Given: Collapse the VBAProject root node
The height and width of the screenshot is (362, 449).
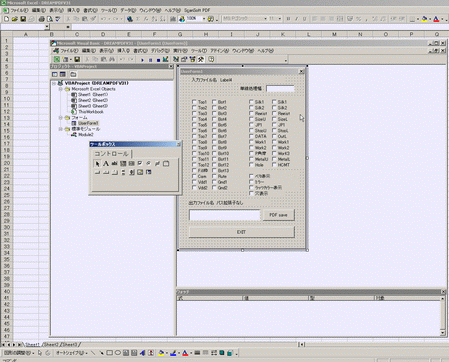Looking at the screenshot, I should tap(54, 83).
